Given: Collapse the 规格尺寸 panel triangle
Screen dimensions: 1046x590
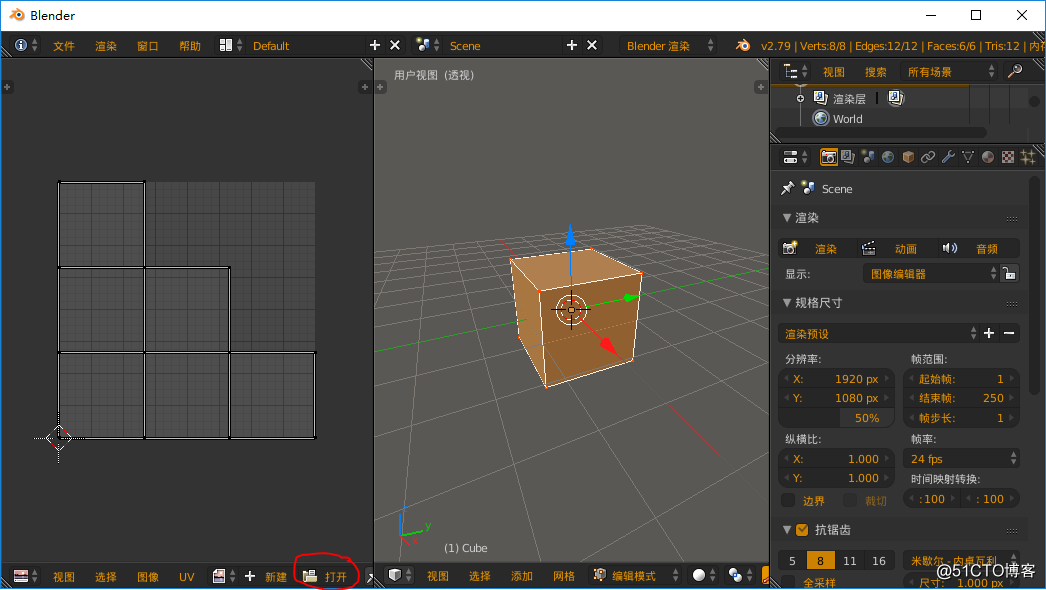Looking at the screenshot, I should pos(787,302).
